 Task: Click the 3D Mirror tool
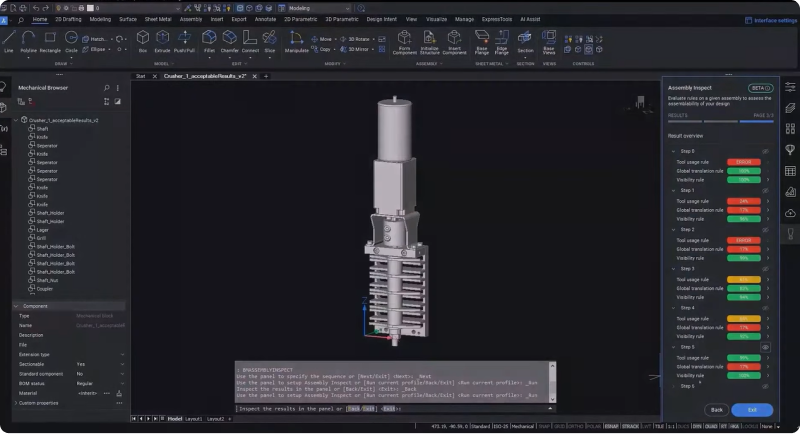coord(355,49)
